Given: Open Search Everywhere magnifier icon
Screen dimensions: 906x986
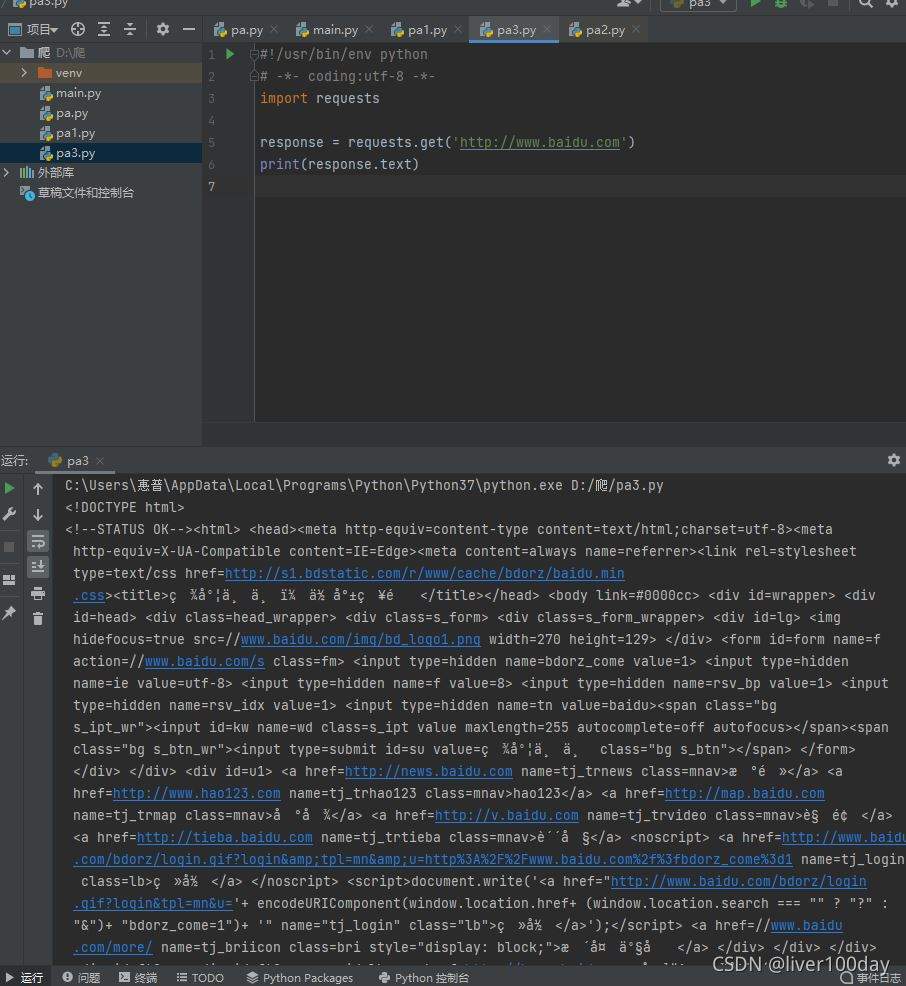Looking at the screenshot, I should pos(866,4).
